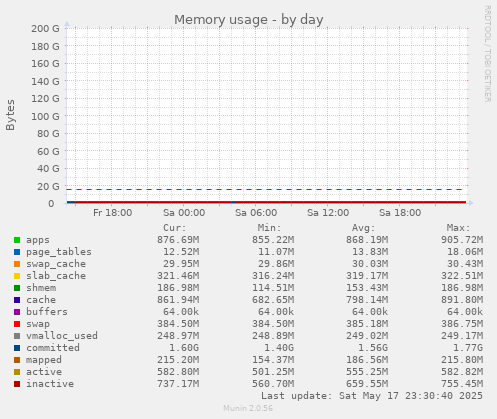Click the red swap legend swatch
497x419 pixels.
(17, 324)
